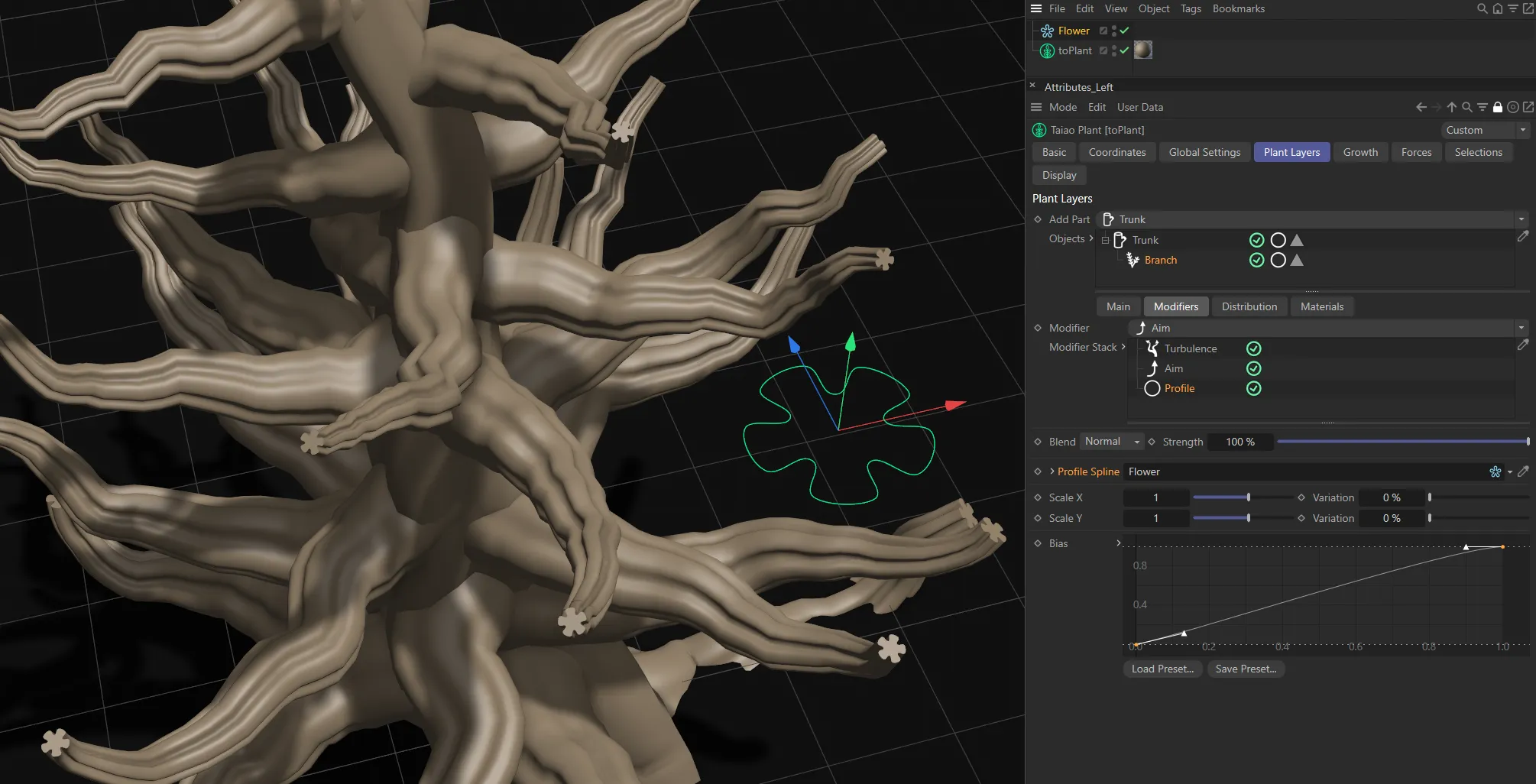
Task: Click the toPlant material thumbnail
Action: 1143,50
